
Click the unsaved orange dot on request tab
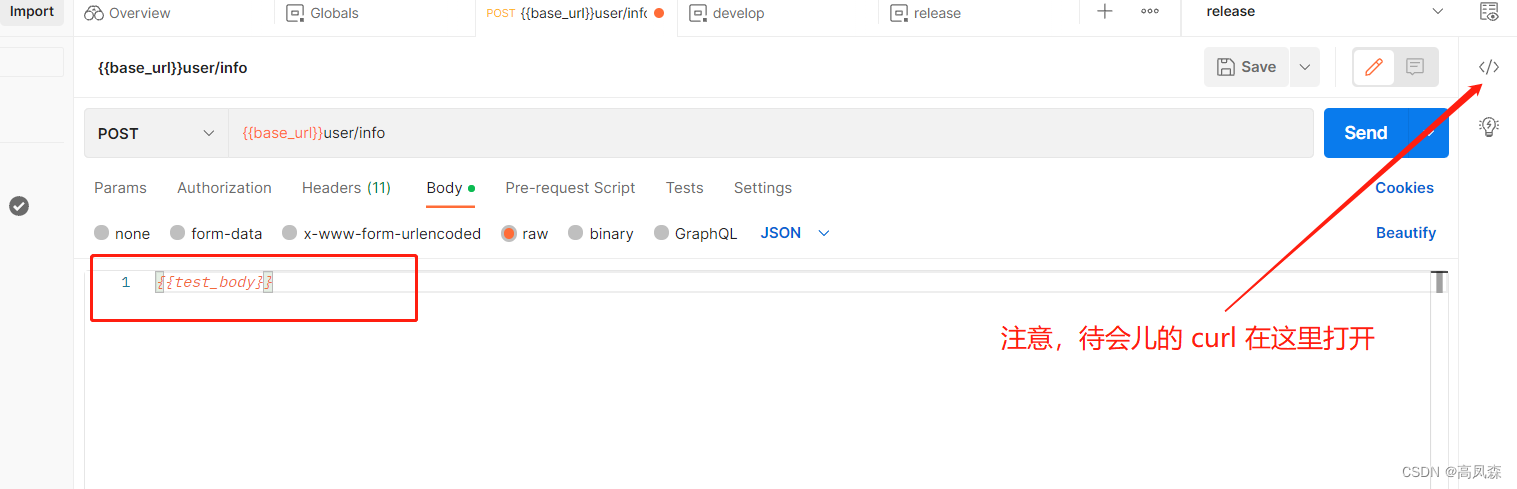click(x=659, y=13)
